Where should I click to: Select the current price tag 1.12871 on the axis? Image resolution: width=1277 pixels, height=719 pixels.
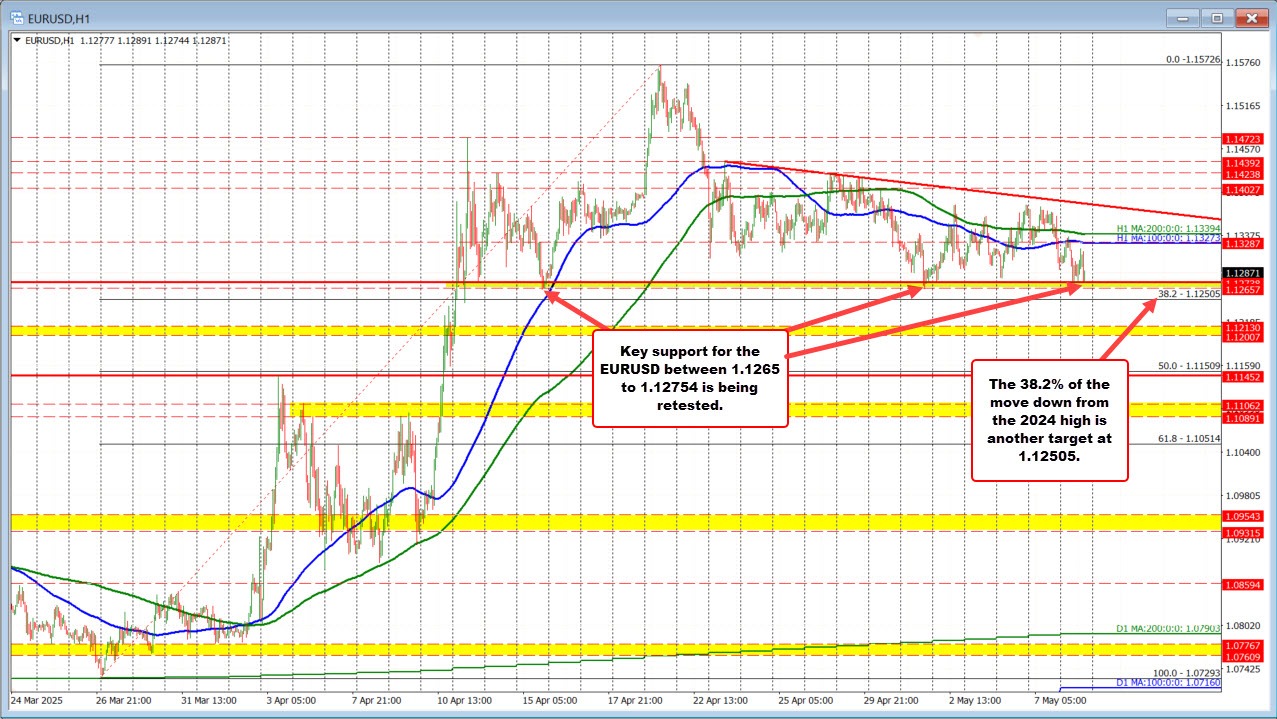point(1243,272)
